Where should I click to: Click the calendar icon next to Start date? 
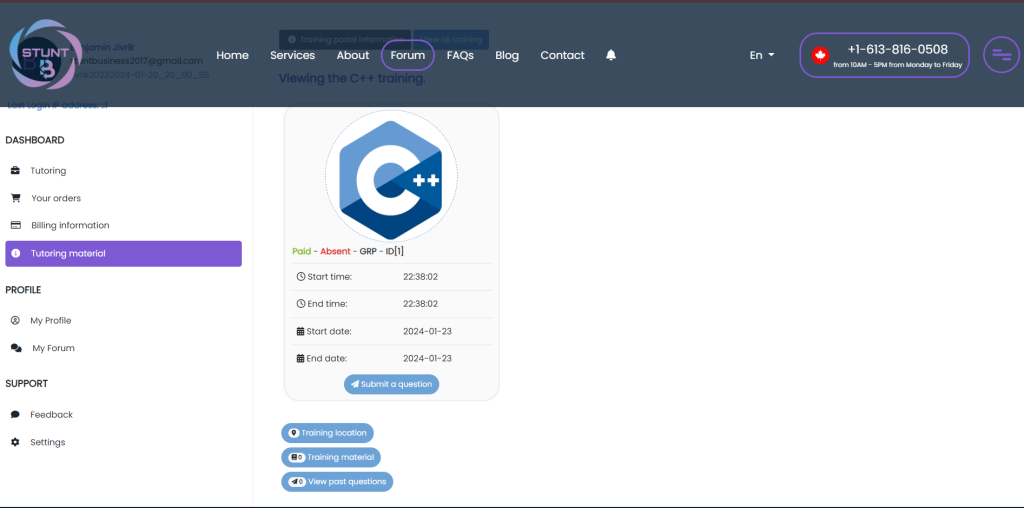pyautogui.click(x=300, y=331)
